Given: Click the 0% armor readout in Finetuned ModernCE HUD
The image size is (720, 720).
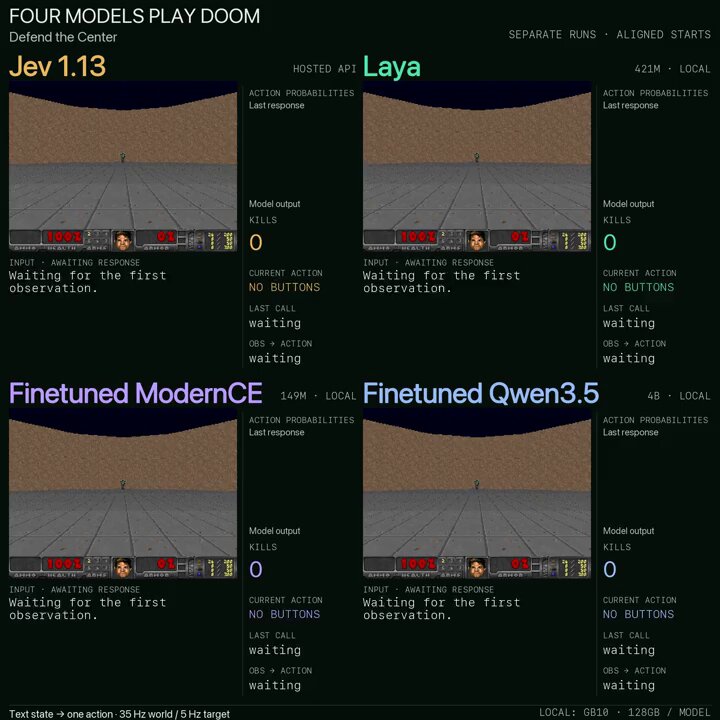Looking at the screenshot, I should [x=166, y=564].
